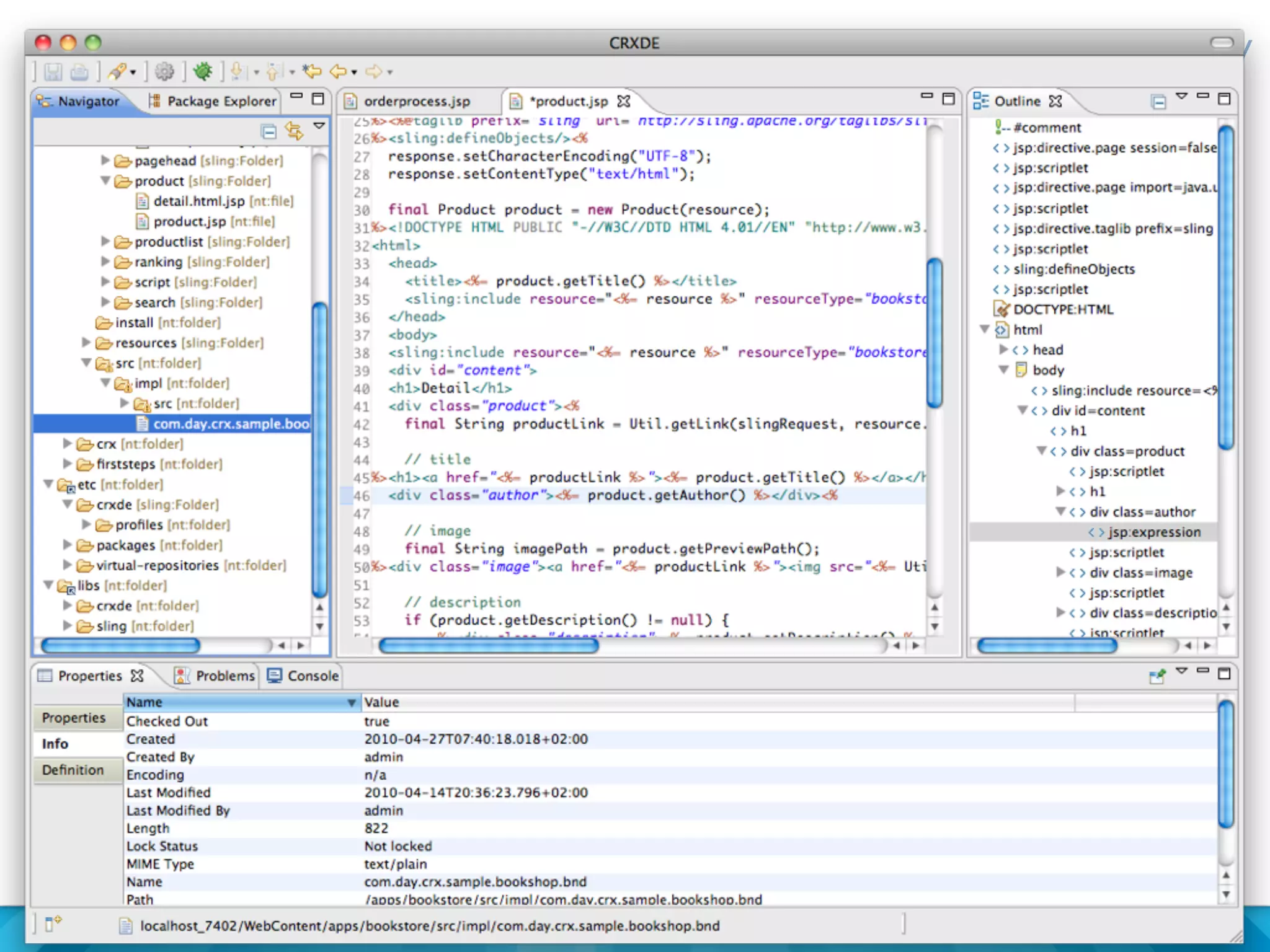Click the Last Edit Location arrow icon
The width and height of the screenshot is (1270, 952).
[312, 71]
